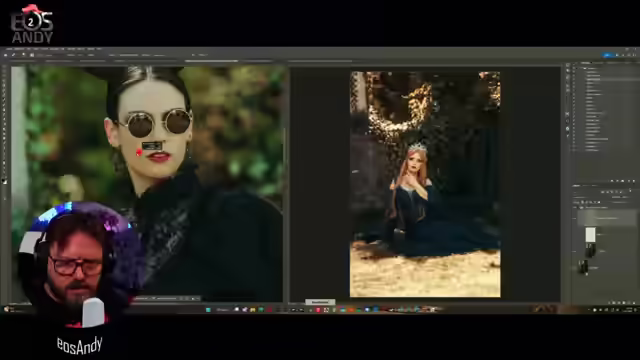Image resolution: width=640 pixels, height=360 pixels.
Task: Select the white layer mask thumbnail in Layers panel
Action: 590,235
